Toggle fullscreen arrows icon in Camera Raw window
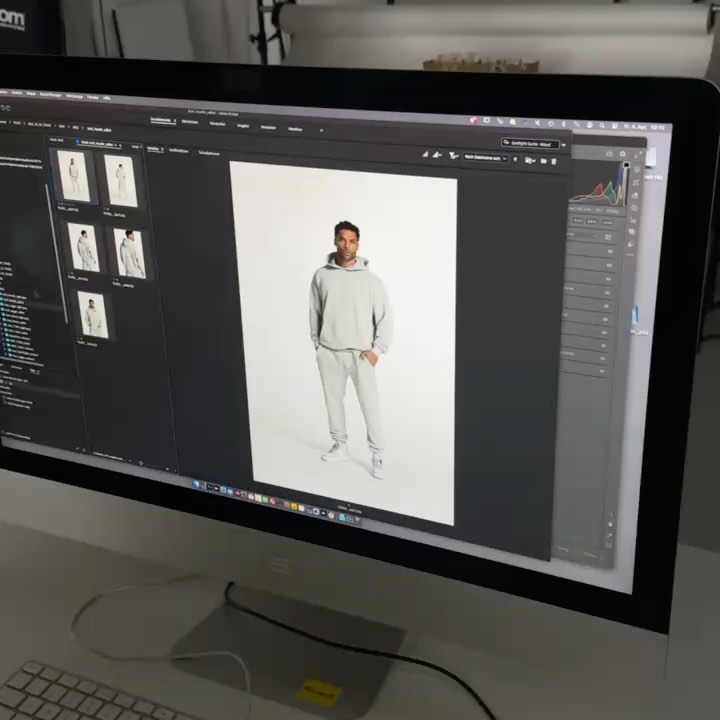720x720 pixels. coord(638,154)
